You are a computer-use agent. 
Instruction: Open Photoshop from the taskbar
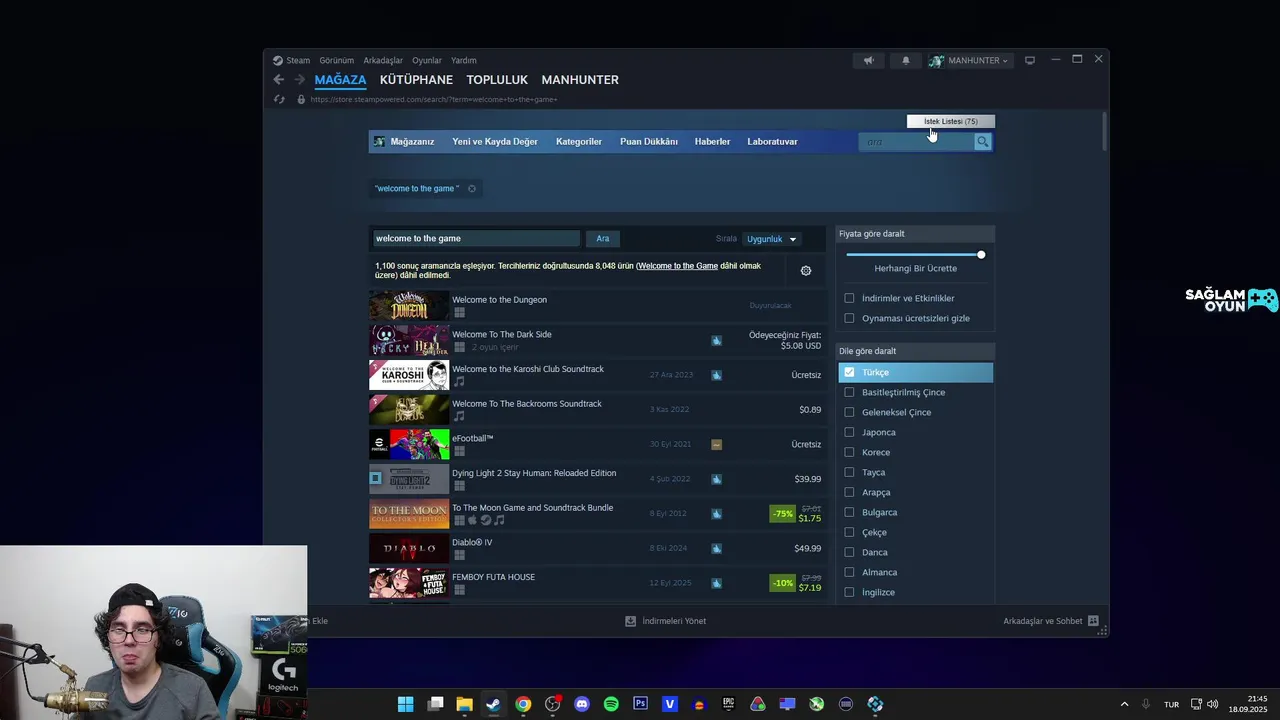point(640,704)
